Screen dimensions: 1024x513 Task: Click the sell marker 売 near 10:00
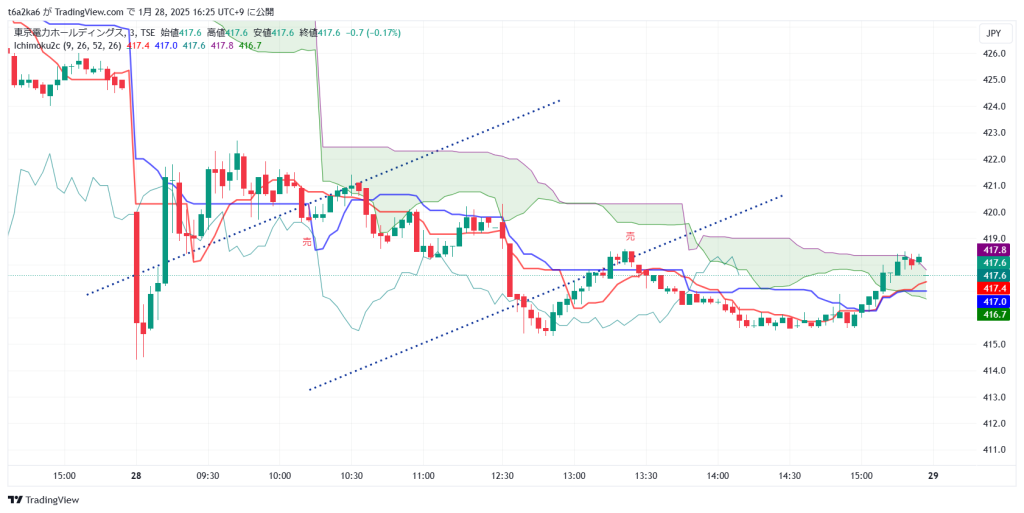[x=307, y=241]
